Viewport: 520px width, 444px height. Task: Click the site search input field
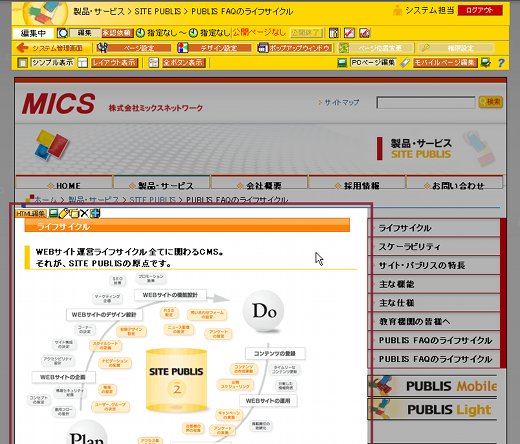pyautogui.click(x=426, y=102)
